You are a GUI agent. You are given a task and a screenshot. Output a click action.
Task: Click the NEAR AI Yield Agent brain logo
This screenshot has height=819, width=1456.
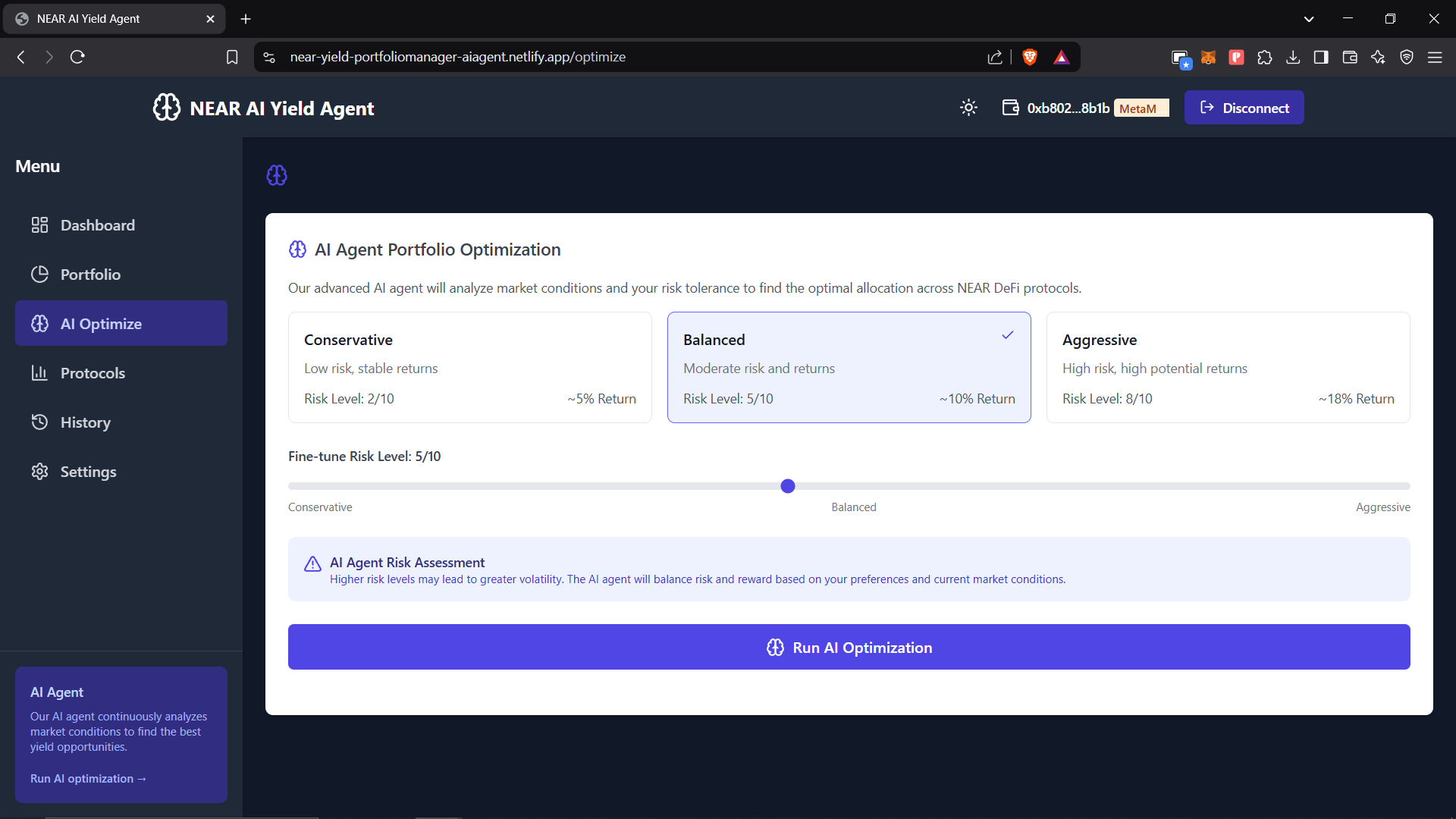point(167,108)
